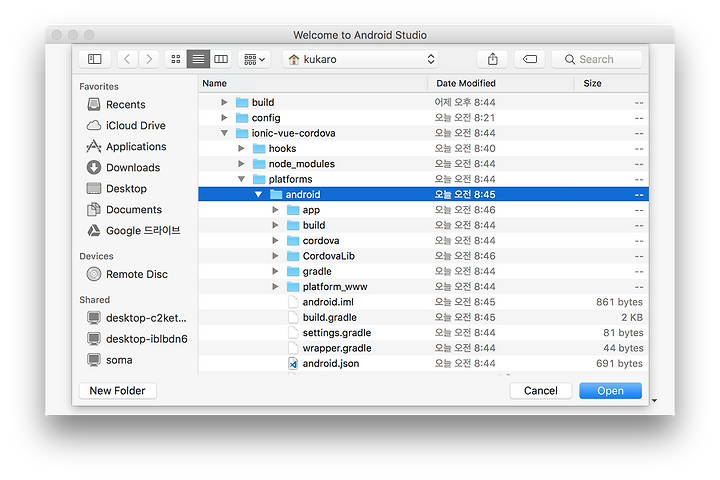The height and width of the screenshot is (480, 720).
Task: Go forward to next folder
Action: [x=149, y=59]
